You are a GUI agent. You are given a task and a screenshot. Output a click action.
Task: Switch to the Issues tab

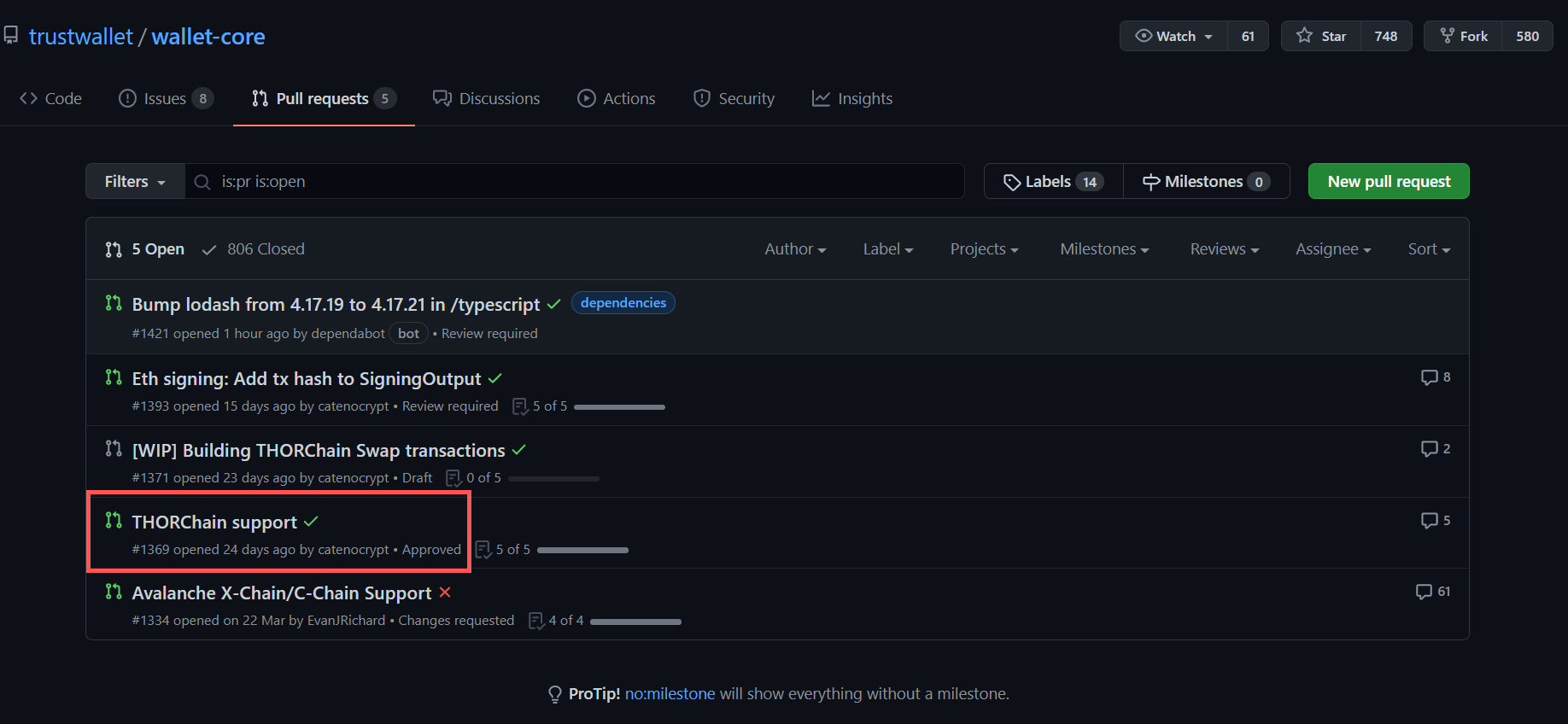coord(167,98)
